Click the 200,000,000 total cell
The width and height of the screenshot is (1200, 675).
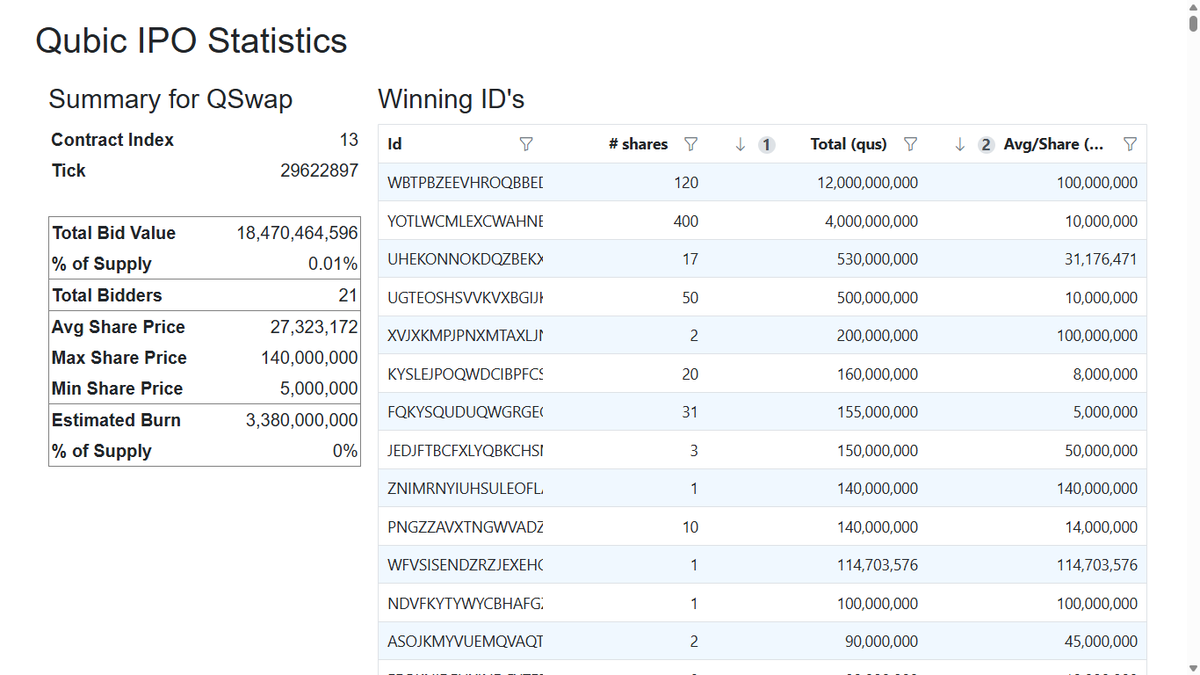point(818,336)
